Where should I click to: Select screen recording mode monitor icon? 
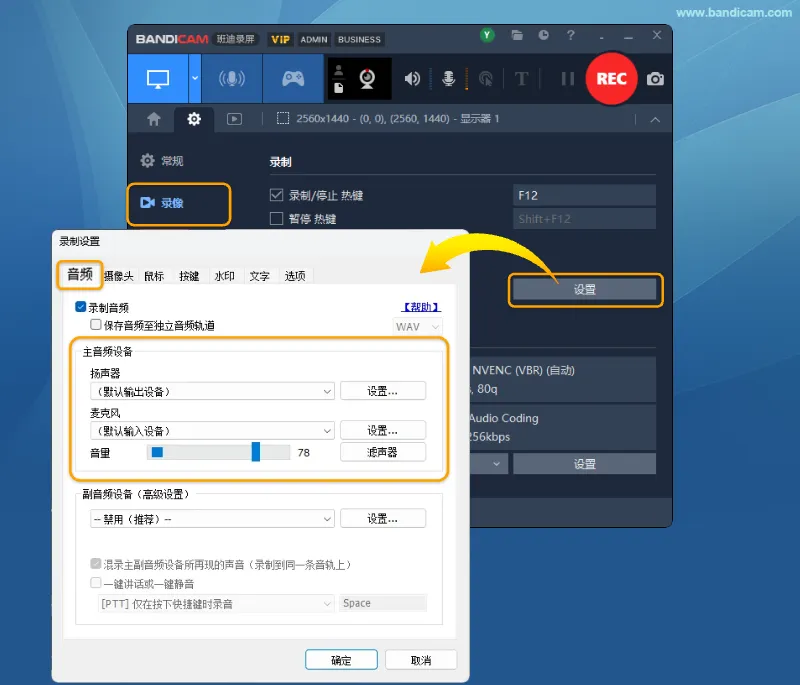(158, 79)
